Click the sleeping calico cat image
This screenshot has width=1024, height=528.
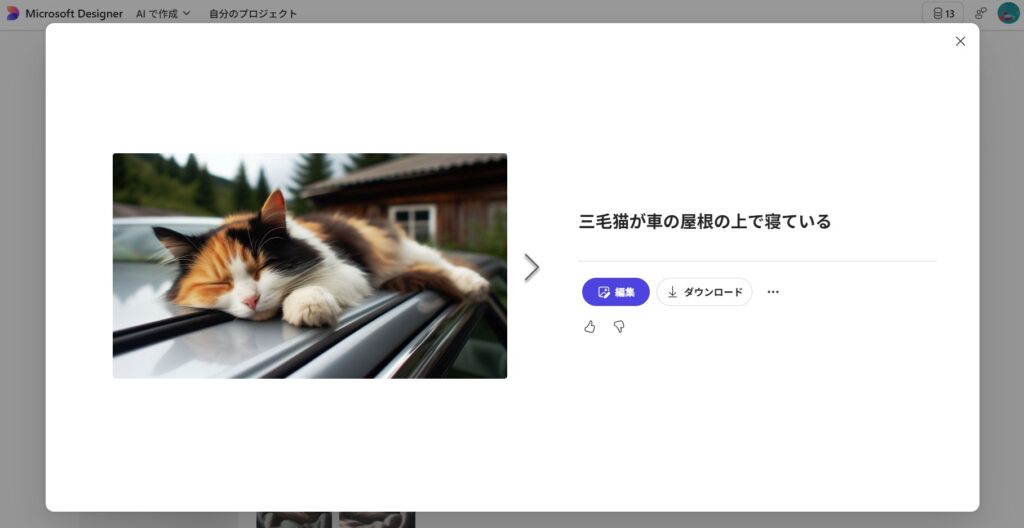(x=310, y=265)
